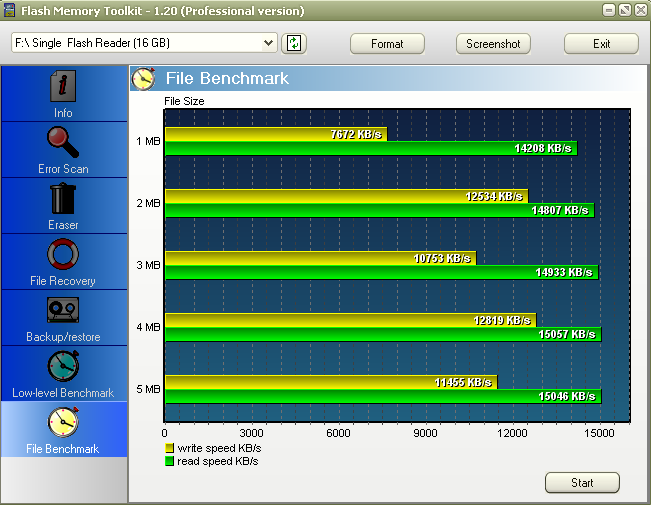
Task: Close the Flash Memory Toolkit window
Action: click(x=641, y=10)
